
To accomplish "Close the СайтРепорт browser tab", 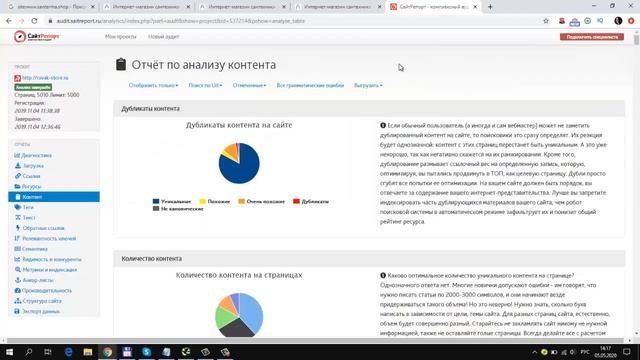I will pyautogui.click(x=475, y=7).
